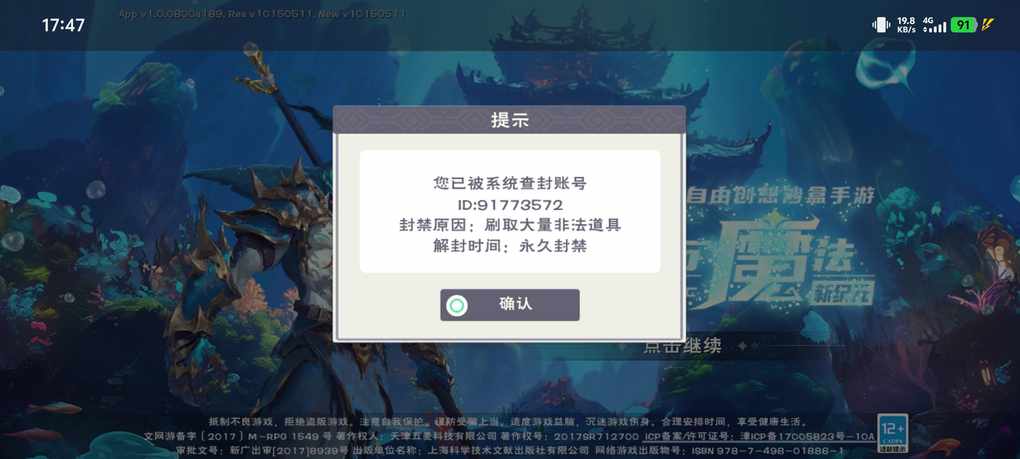Click the green circle icon on confirm button
This screenshot has height=459, width=1020.
point(457,306)
